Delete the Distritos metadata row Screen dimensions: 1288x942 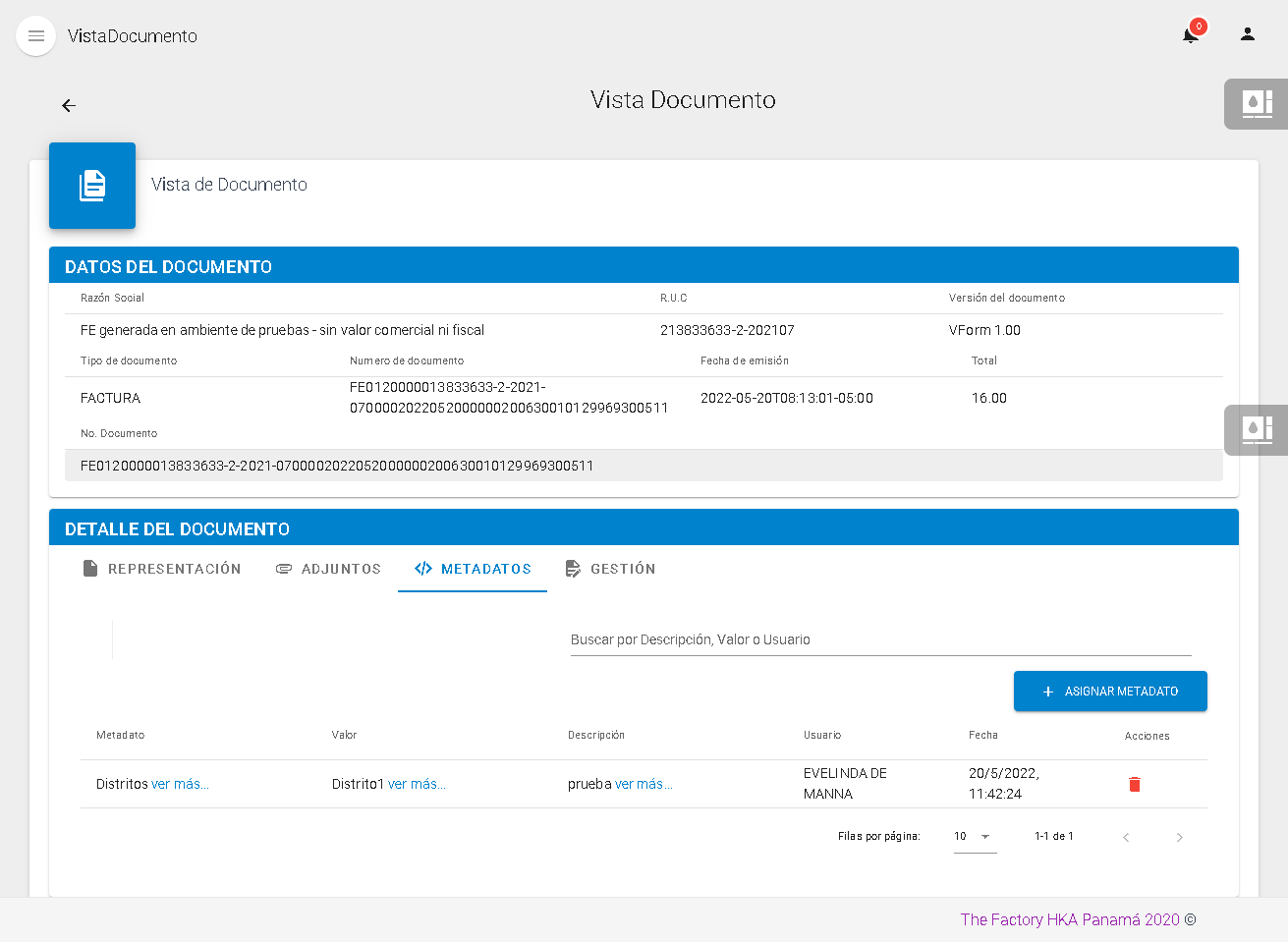click(x=1135, y=784)
